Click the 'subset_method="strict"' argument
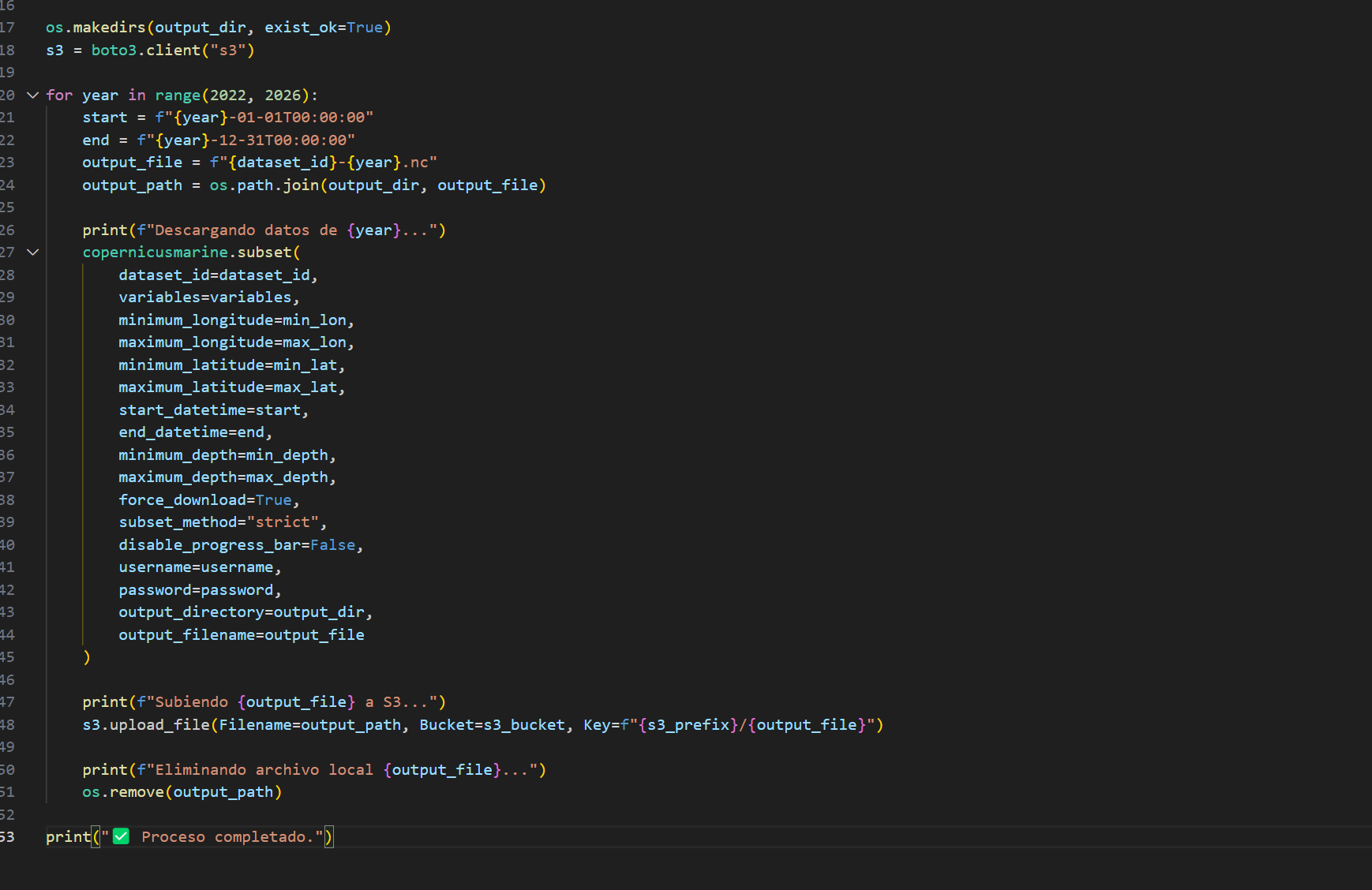This screenshot has height=890, width=1372. (219, 522)
